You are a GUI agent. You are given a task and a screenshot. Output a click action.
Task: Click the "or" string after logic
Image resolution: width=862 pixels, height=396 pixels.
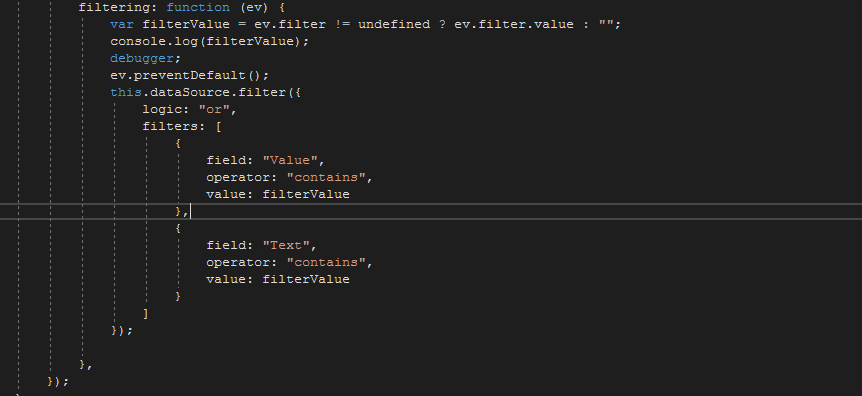pyautogui.click(x=214, y=109)
